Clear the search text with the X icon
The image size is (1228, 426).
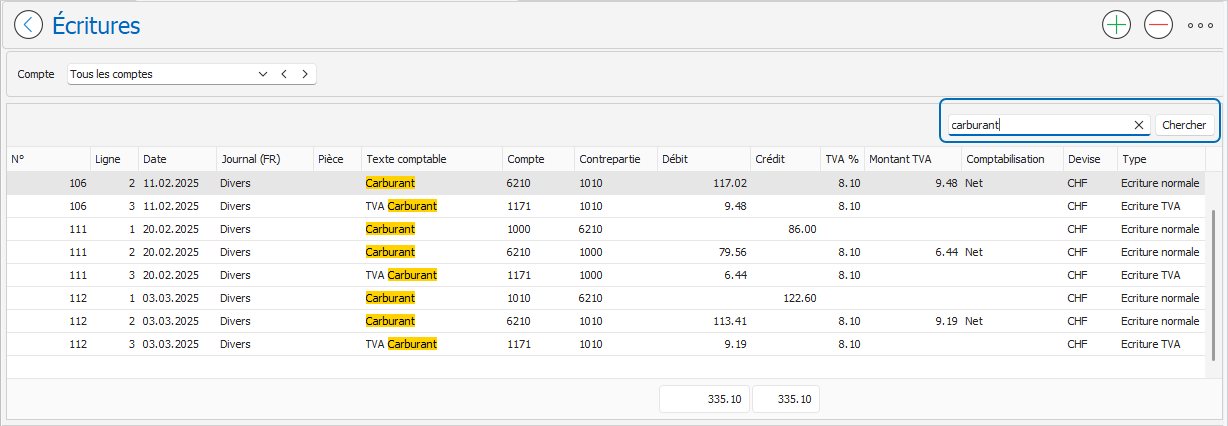coord(1138,125)
